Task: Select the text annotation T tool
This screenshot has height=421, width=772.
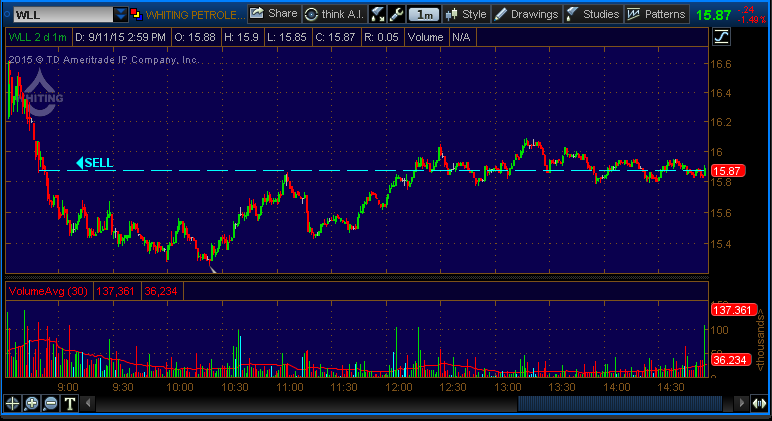Action: click(x=70, y=403)
